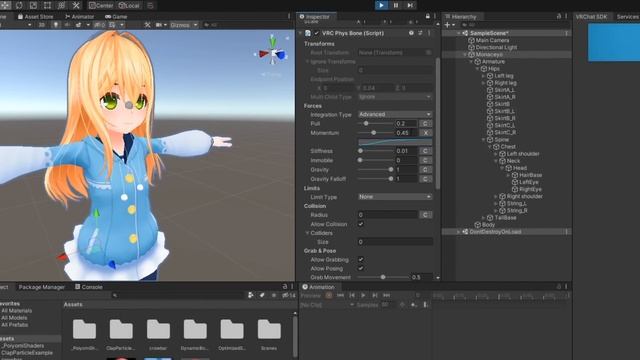Add keyframe in Animation panel

(414, 304)
